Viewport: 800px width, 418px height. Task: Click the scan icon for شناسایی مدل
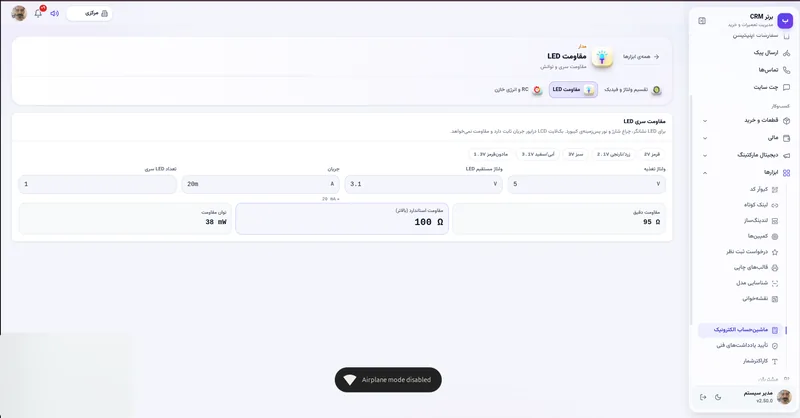tap(775, 283)
